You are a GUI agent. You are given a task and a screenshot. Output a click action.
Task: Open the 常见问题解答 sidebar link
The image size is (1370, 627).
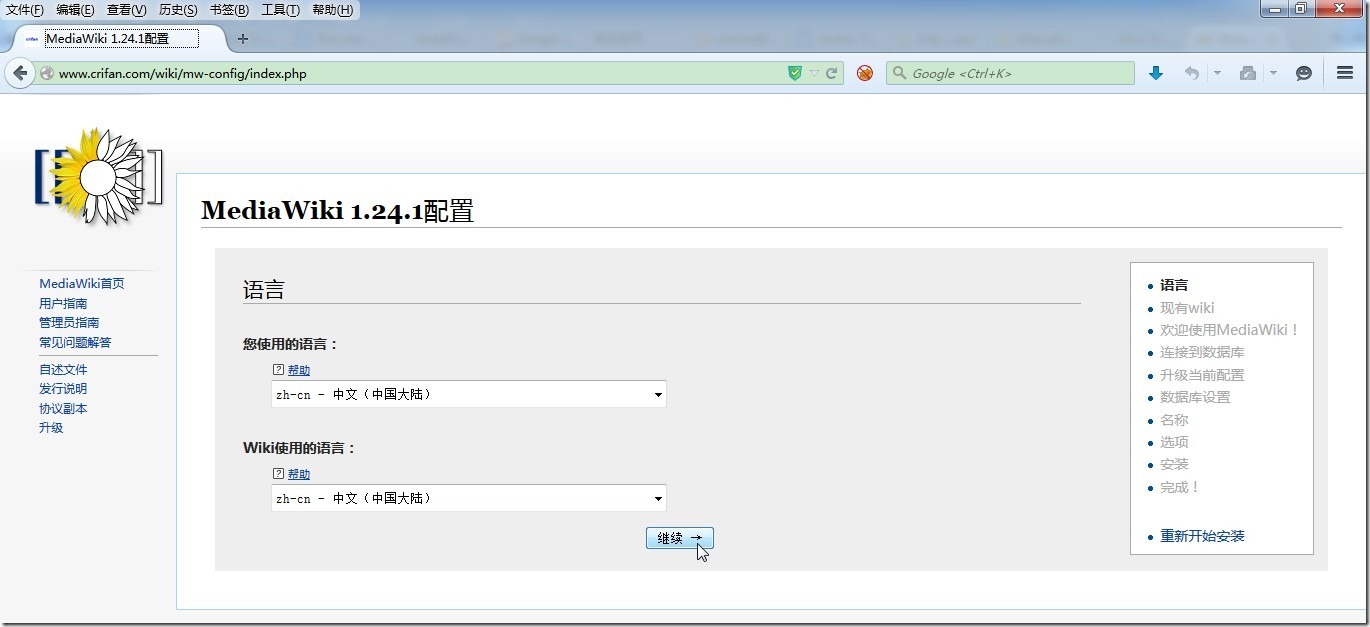click(75, 342)
